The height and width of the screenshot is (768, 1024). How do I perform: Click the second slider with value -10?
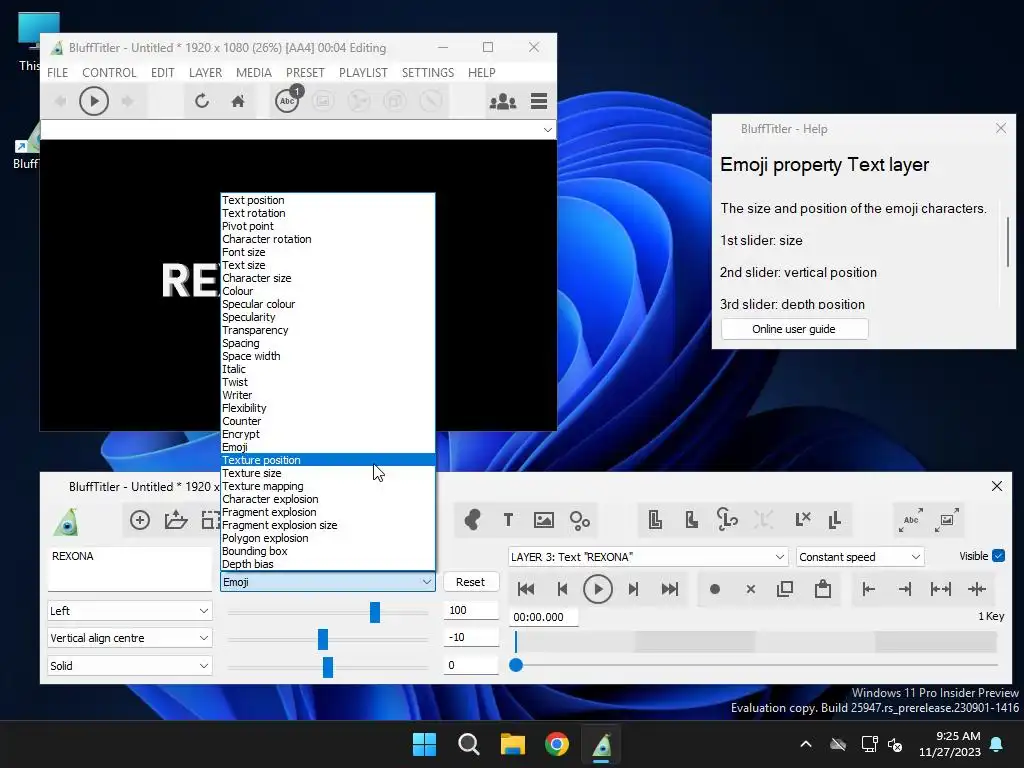pos(323,639)
